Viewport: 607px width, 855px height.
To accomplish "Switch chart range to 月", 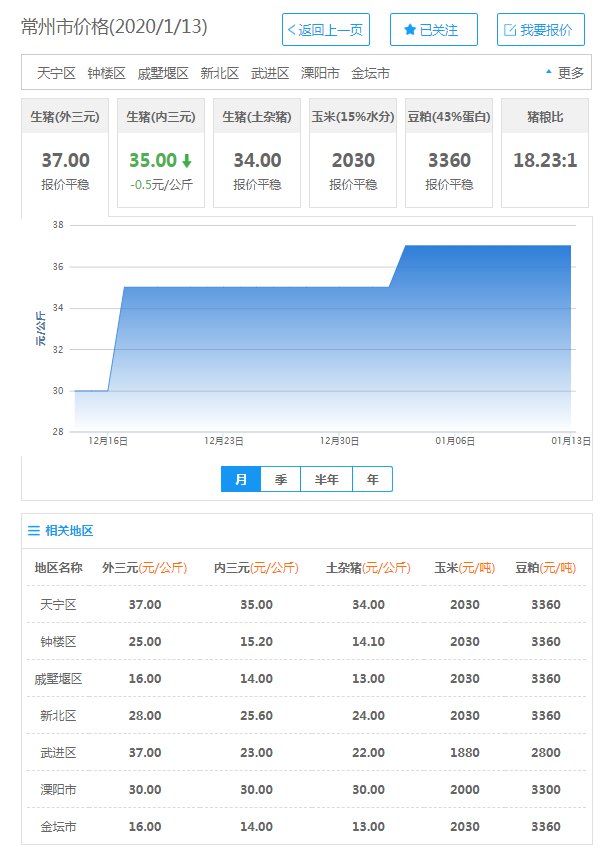I will click(x=241, y=479).
